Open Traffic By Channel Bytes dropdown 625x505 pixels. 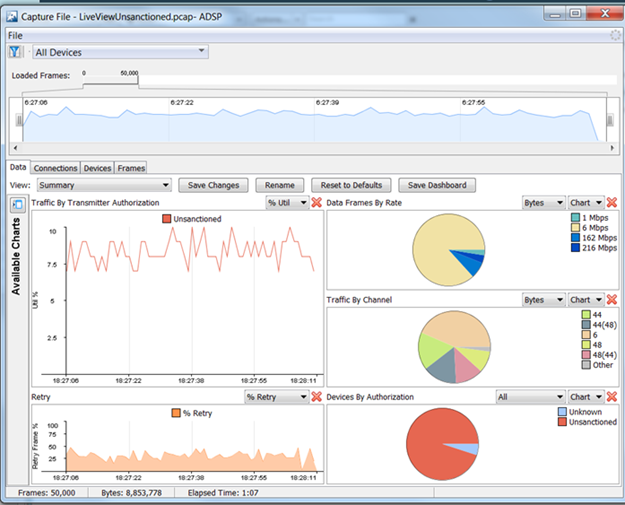click(544, 300)
